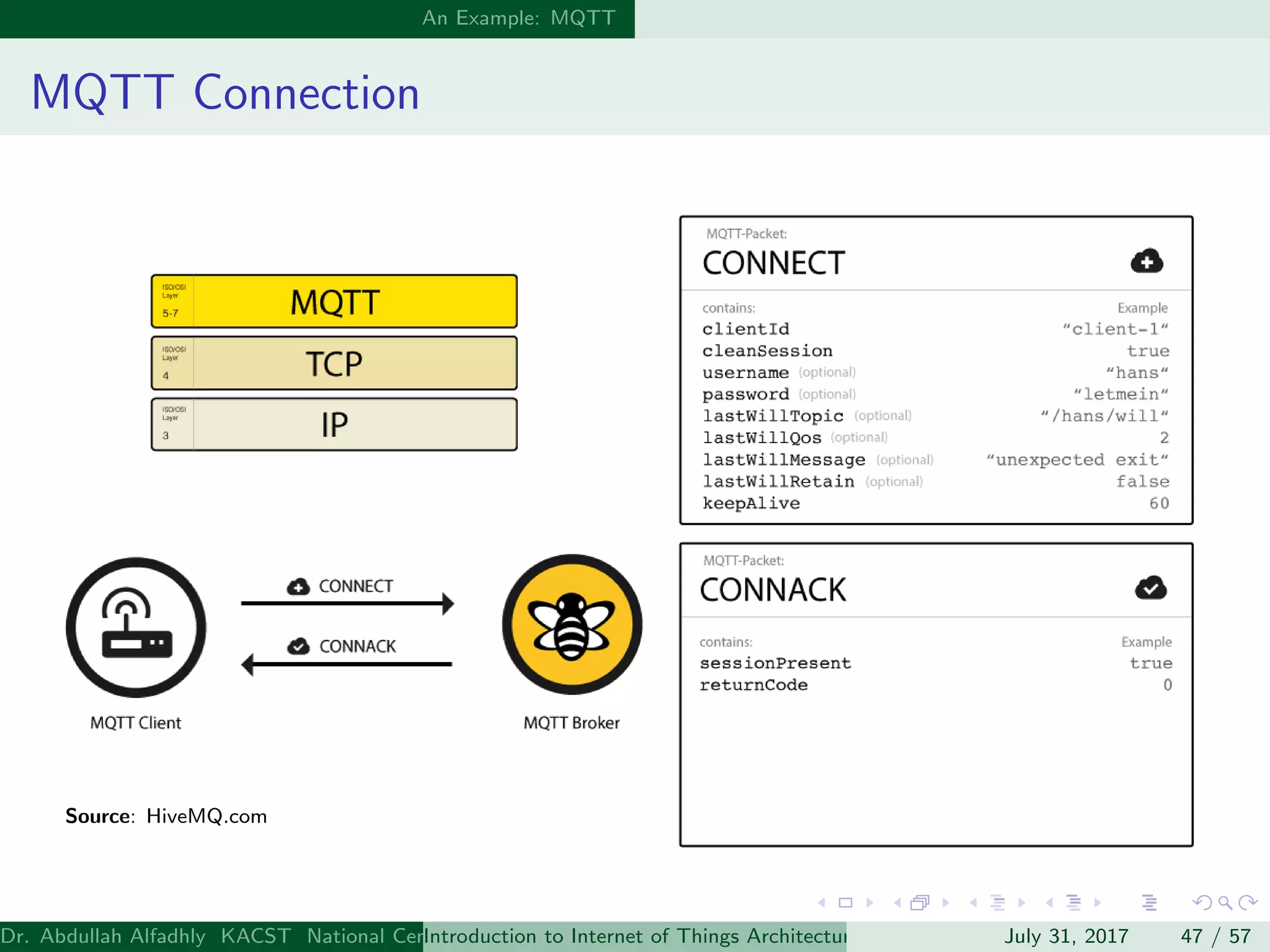Image resolution: width=1270 pixels, height=952 pixels.
Task: Click the 'HiveMQ.com' source text
Action: coord(206,816)
